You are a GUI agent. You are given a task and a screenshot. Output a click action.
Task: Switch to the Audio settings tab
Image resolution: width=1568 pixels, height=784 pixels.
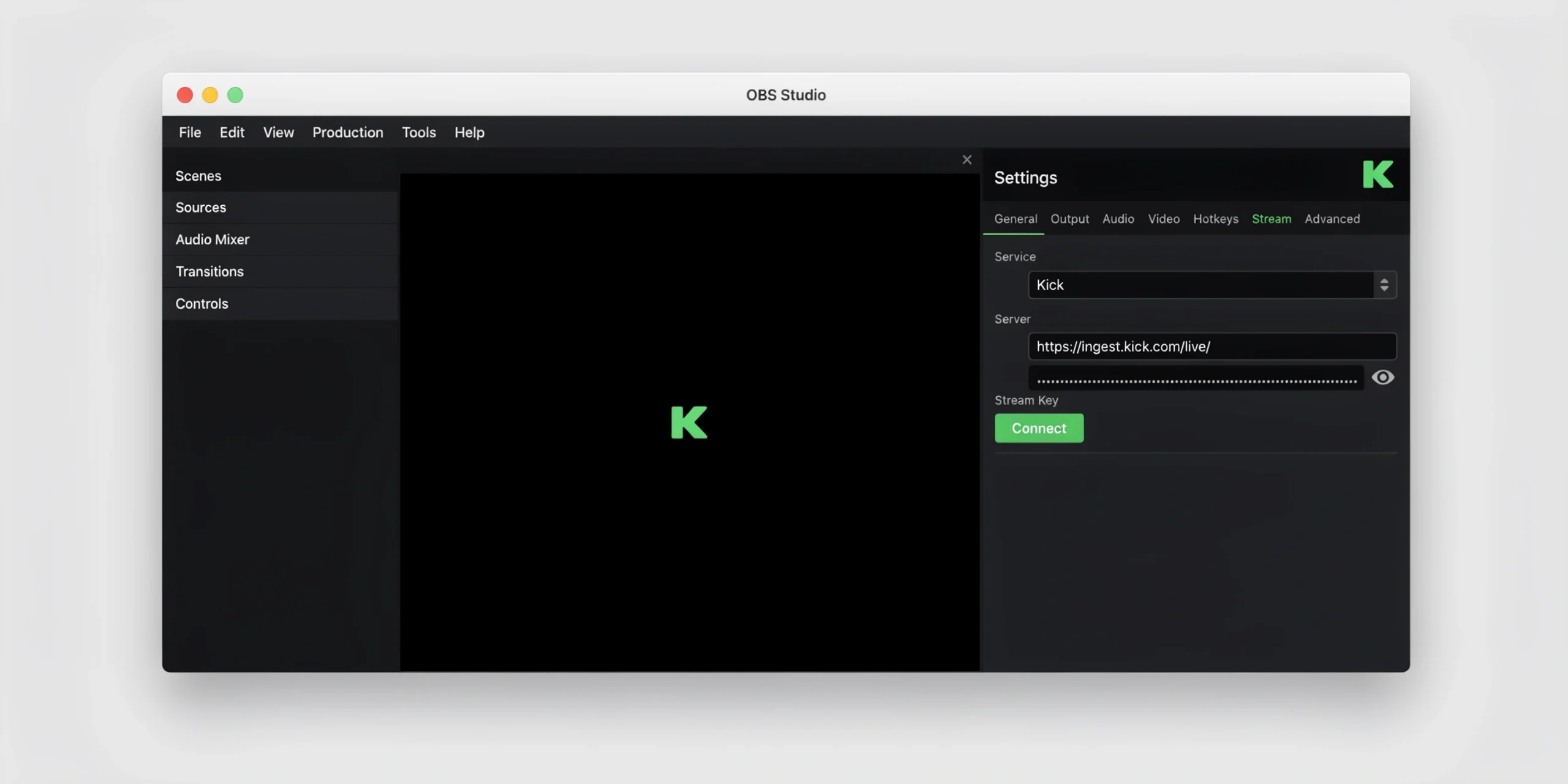(1118, 219)
